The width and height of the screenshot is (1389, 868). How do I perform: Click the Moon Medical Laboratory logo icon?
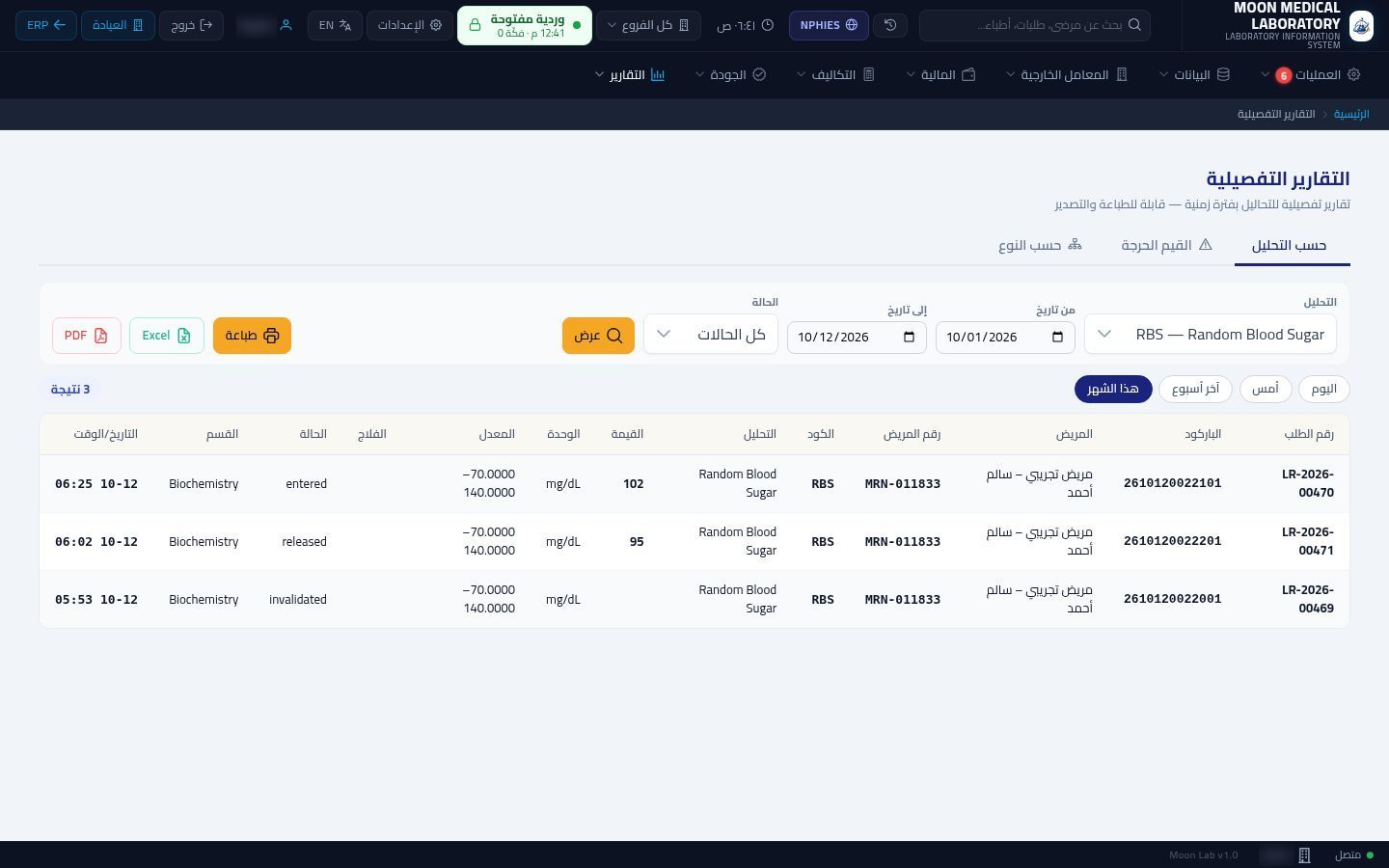pyautogui.click(x=1361, y=25)
